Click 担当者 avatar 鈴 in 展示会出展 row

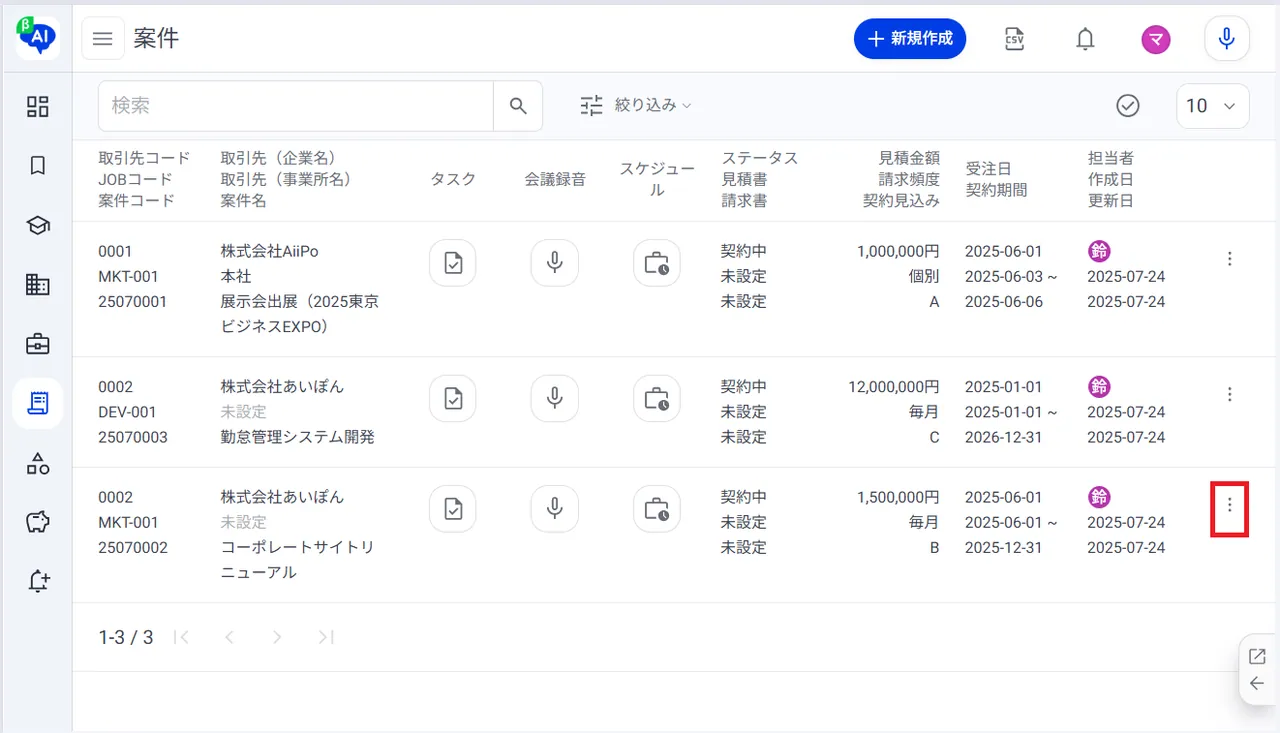[x=1099, y=251]
